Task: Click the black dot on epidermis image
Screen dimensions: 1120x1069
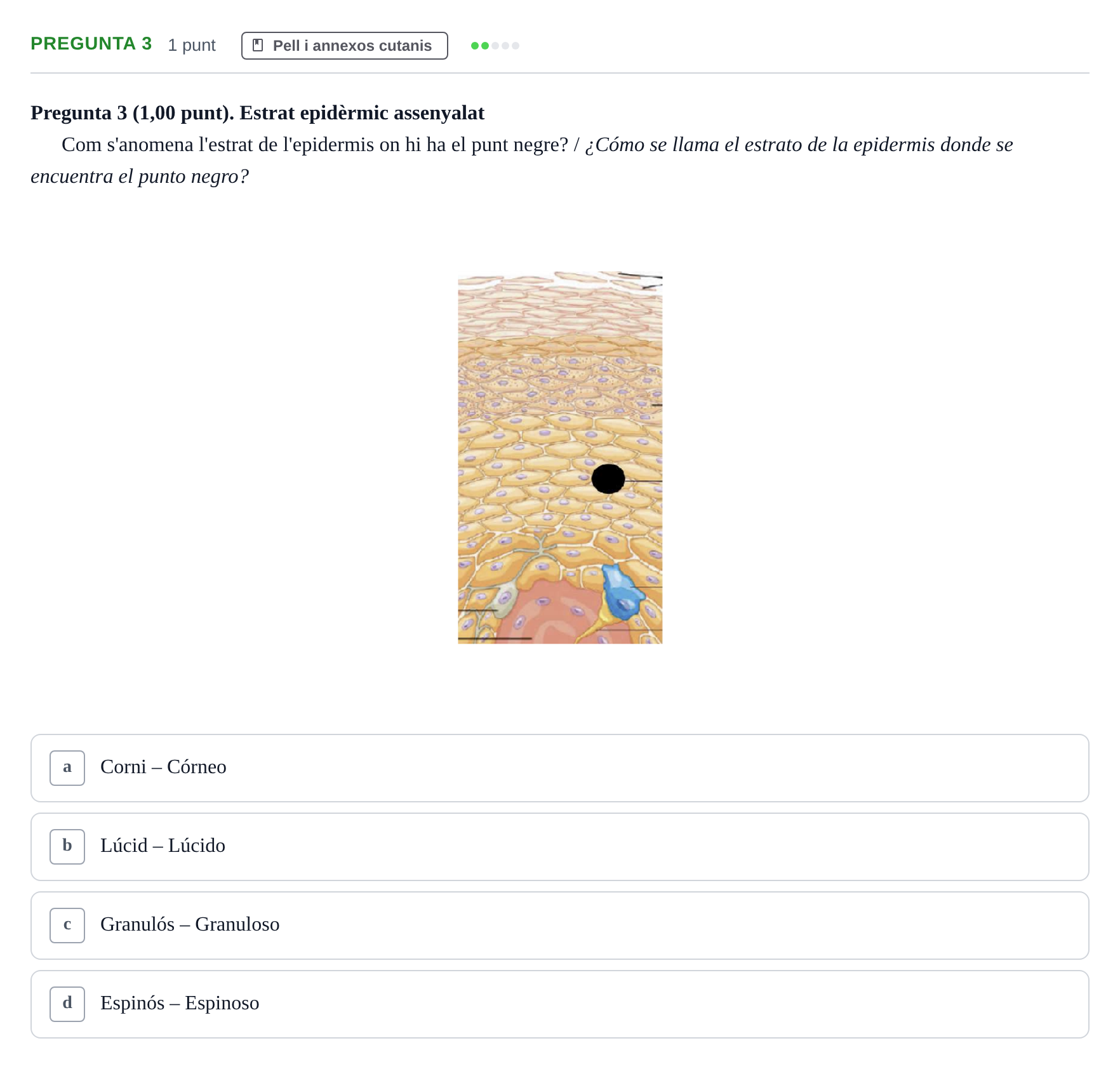Action: pyautogui.click(x=608, y=479)
